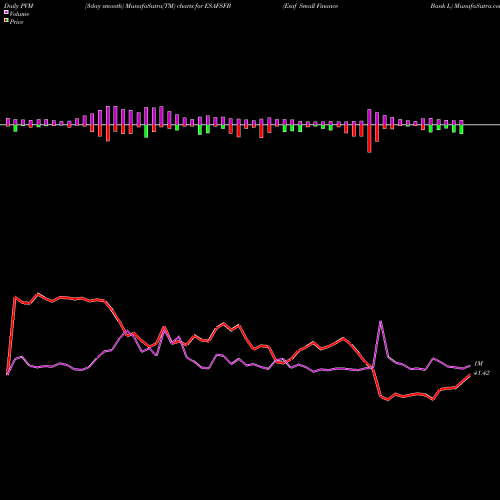Click the 'ESAFSFB' ticker text in header
Screen dimensions: 500x500
point(217,6)
